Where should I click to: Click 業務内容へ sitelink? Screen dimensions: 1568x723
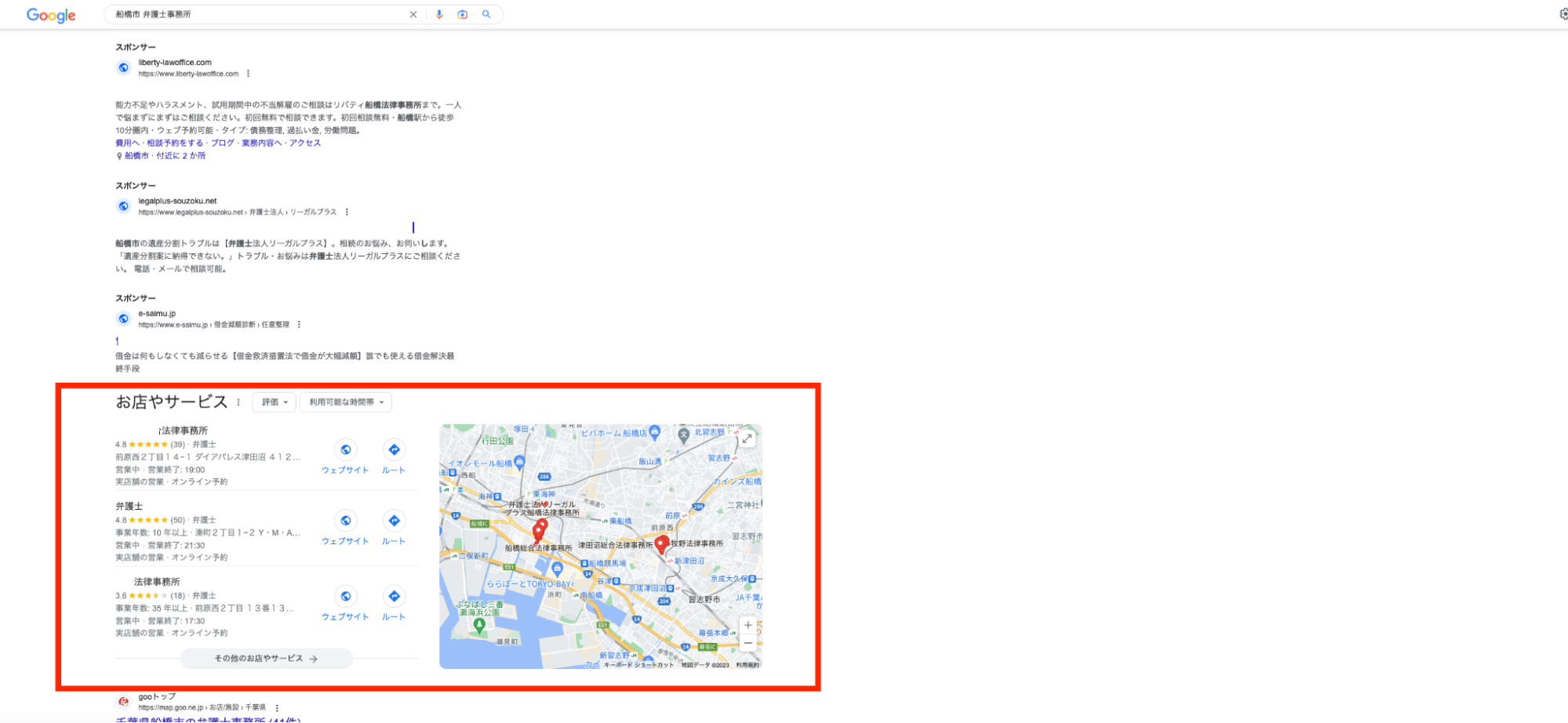point(261,143)
